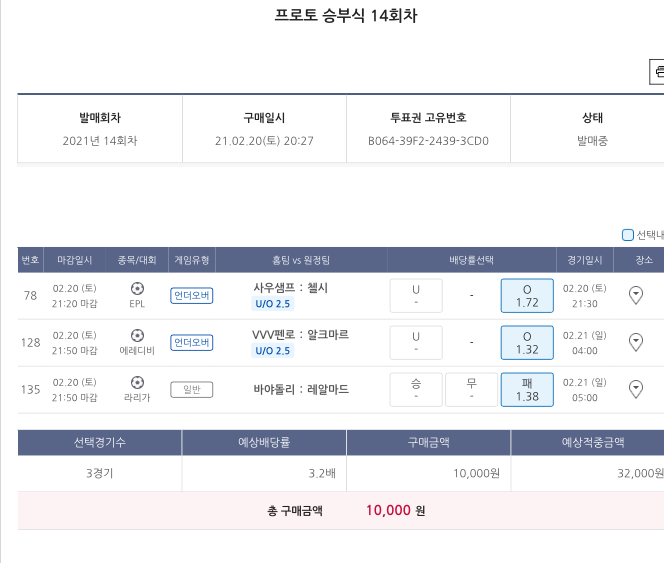Viewport: 664px width, 563px height.
Task: Open venue info for Valladolid vs Real Madrid
Action: pos(635,389)
